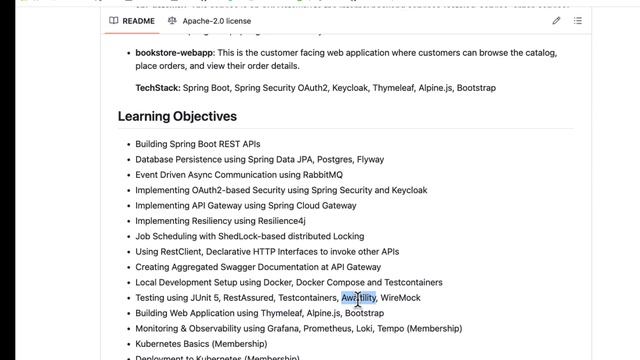This screenshot has height=360, width=640.
Task: Click 'Building Web Application using Thymeleaf' line
Action: click(260, 313)
